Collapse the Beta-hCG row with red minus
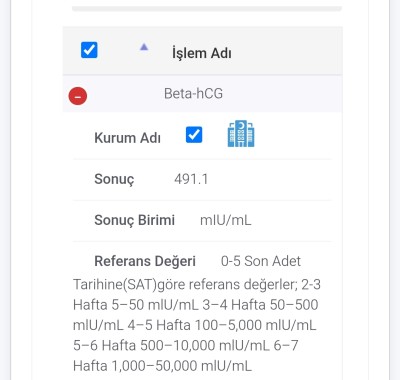400x380 pixels. [x=78, y=96]
